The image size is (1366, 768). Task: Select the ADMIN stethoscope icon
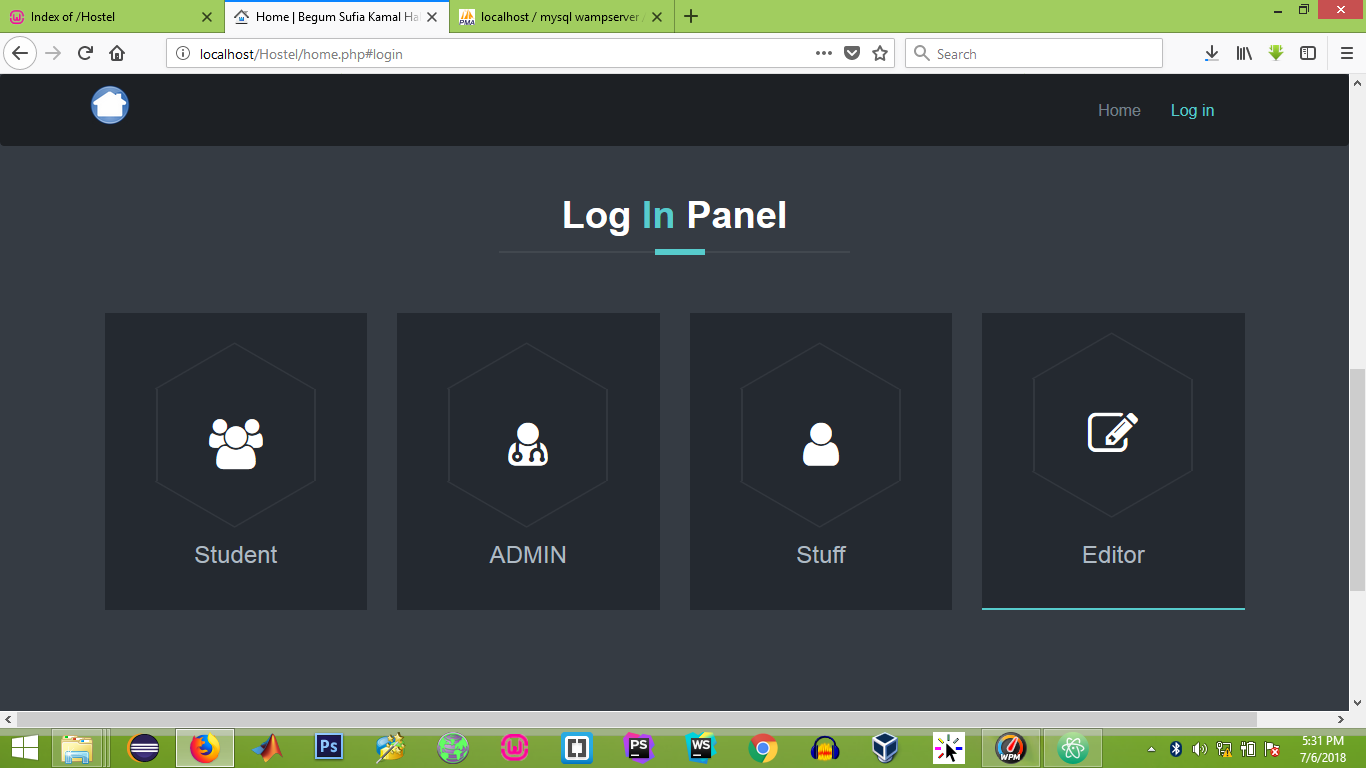tap(528, 440)
